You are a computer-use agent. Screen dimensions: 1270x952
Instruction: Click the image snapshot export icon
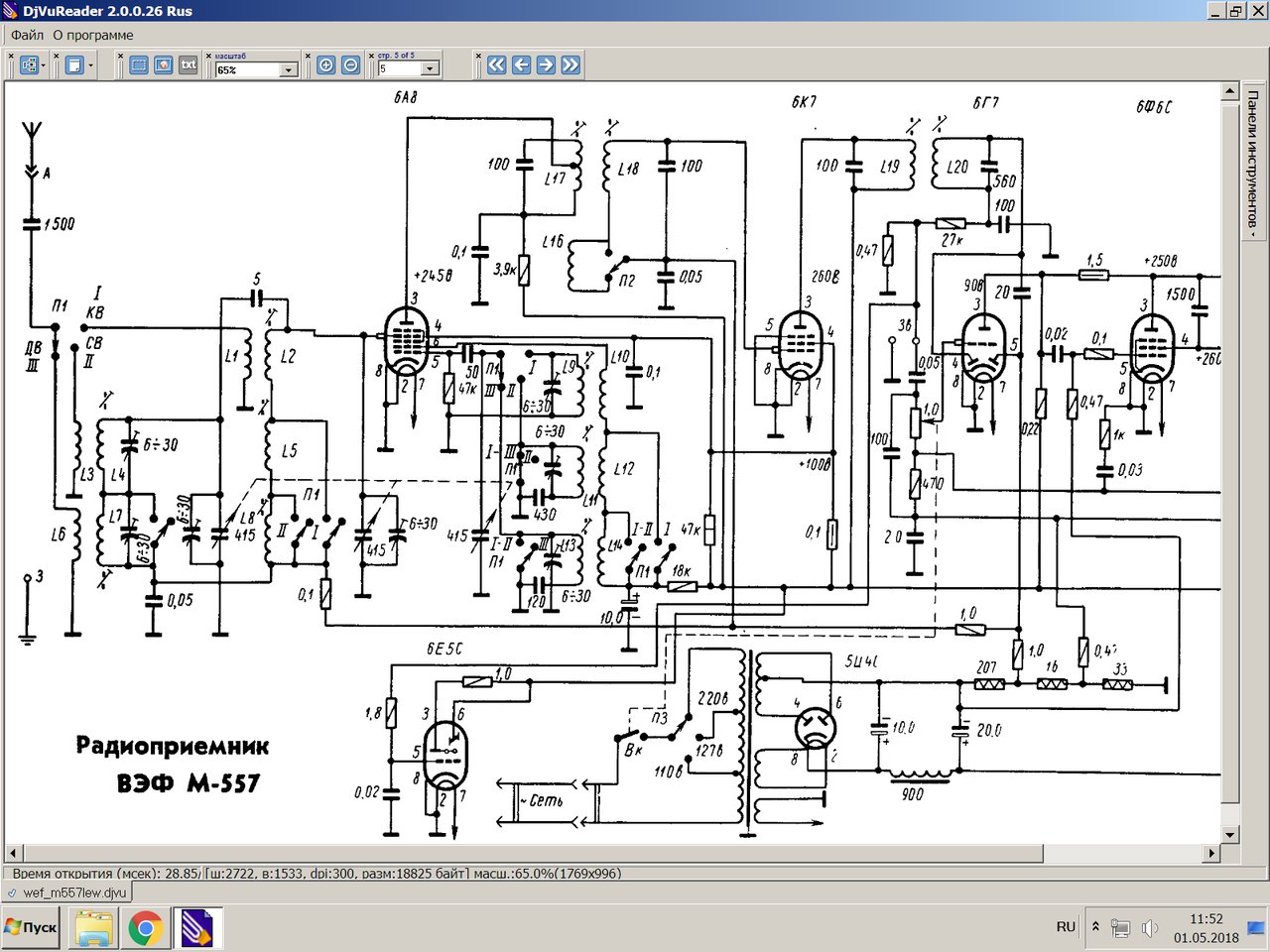pyautogui.click(x=164, y=65)
